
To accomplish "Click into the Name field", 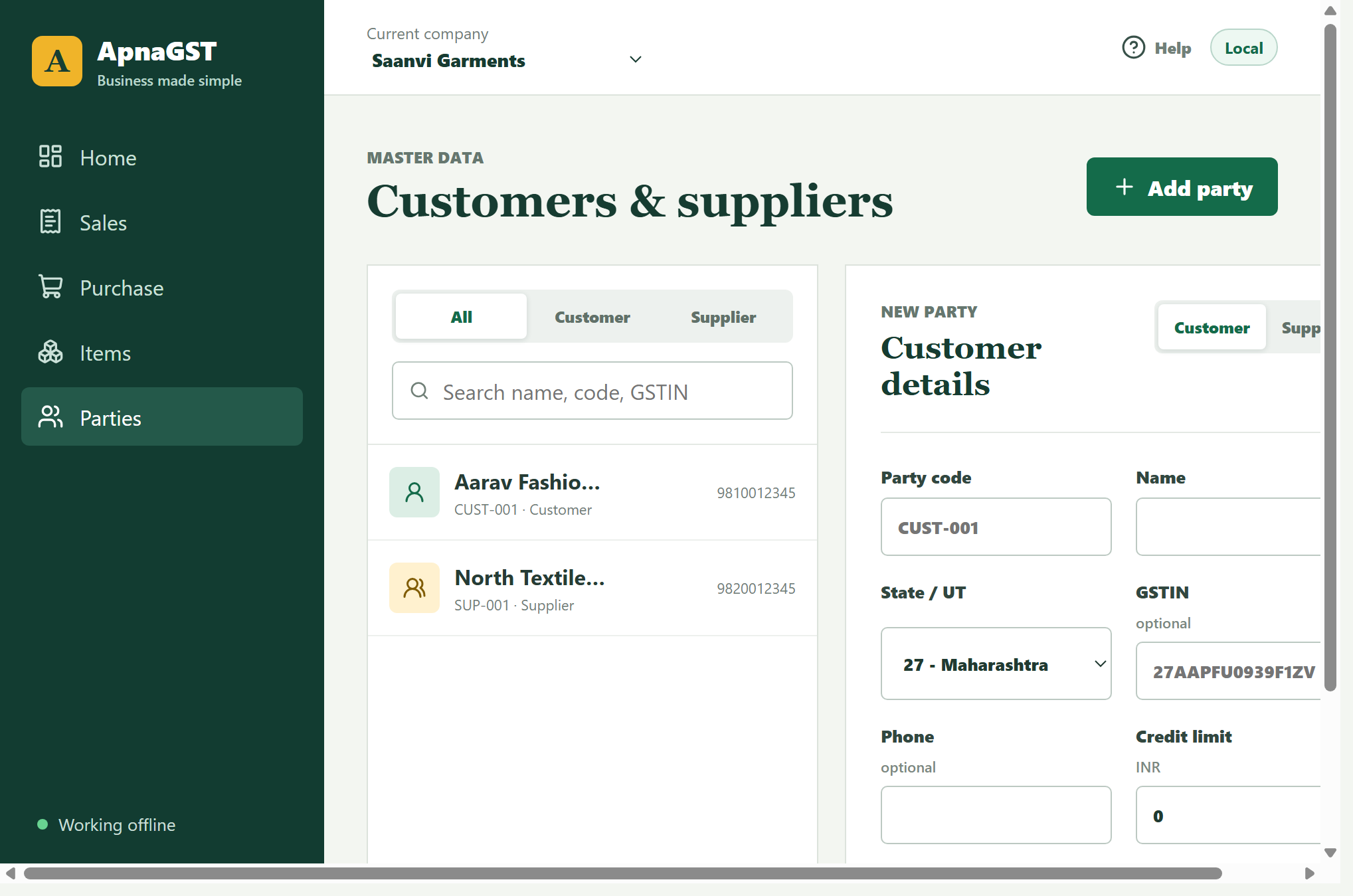I will [x=1229, y=527].
